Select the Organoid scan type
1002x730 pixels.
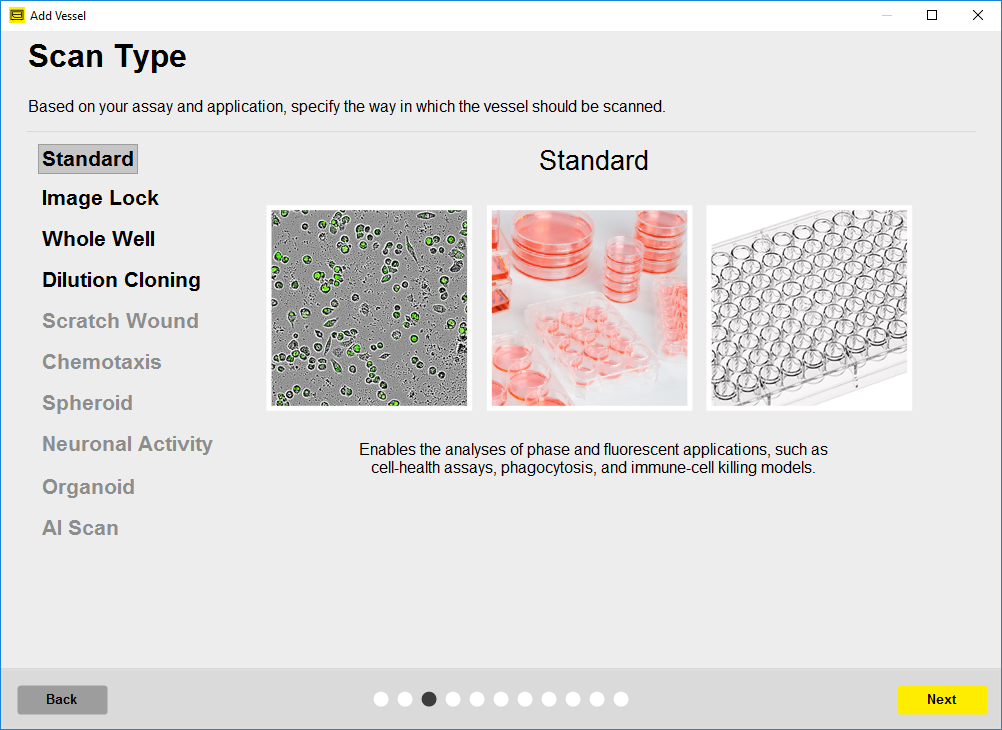point(88,487)
